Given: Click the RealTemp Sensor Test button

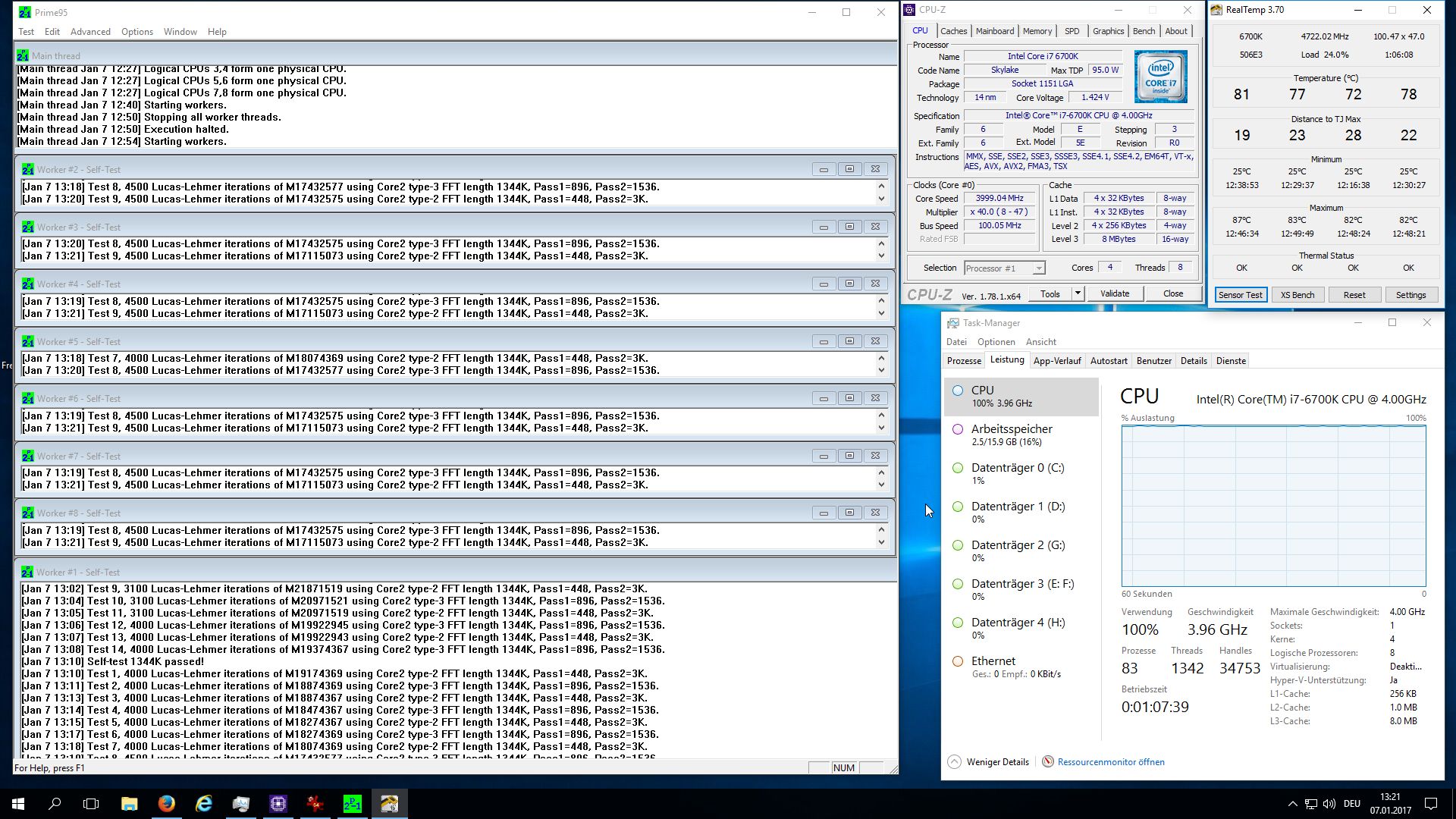Looking at the screenshot, I should 1240,295.
